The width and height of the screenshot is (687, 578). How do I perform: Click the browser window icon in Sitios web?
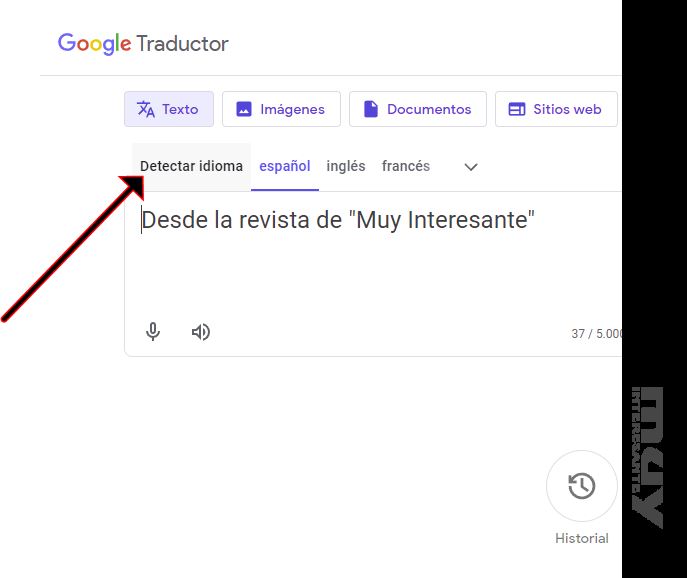tap(517, 109)
